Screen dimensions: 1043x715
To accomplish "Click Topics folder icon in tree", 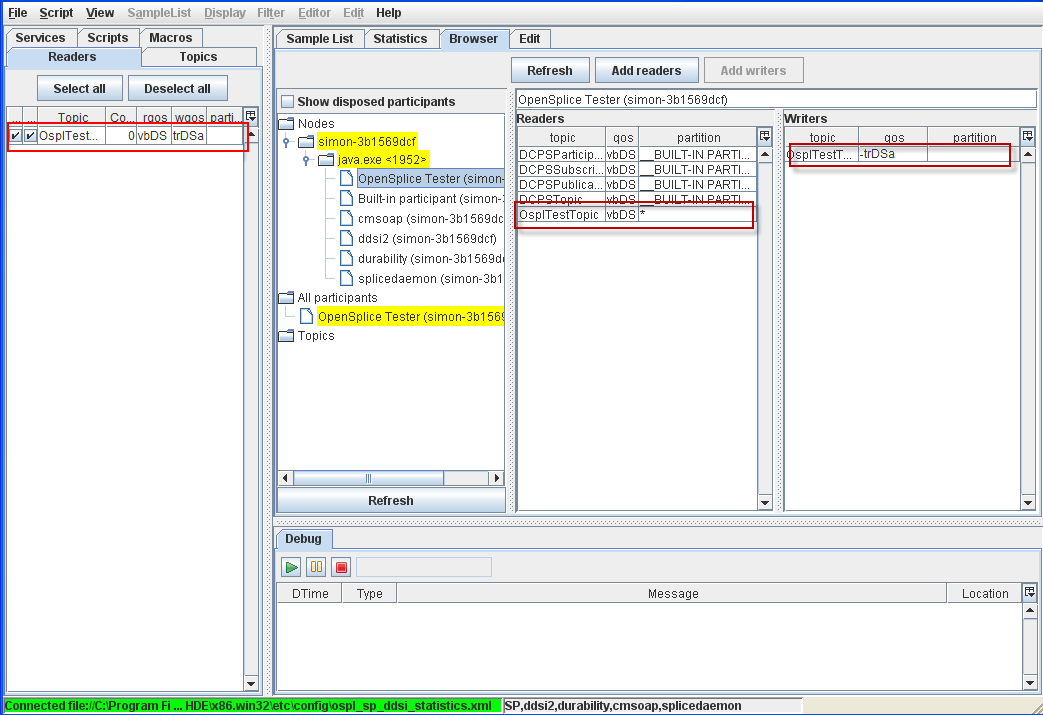I will (x=286, y=335).
